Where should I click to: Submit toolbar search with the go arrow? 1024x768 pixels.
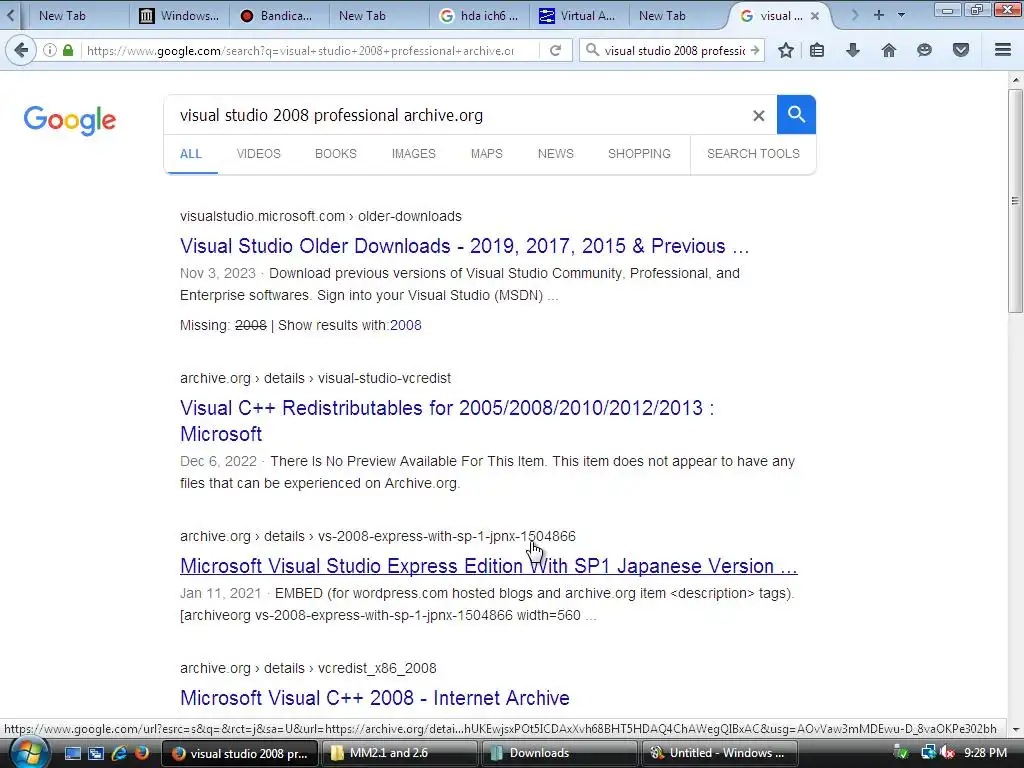(x=755, y=50)
